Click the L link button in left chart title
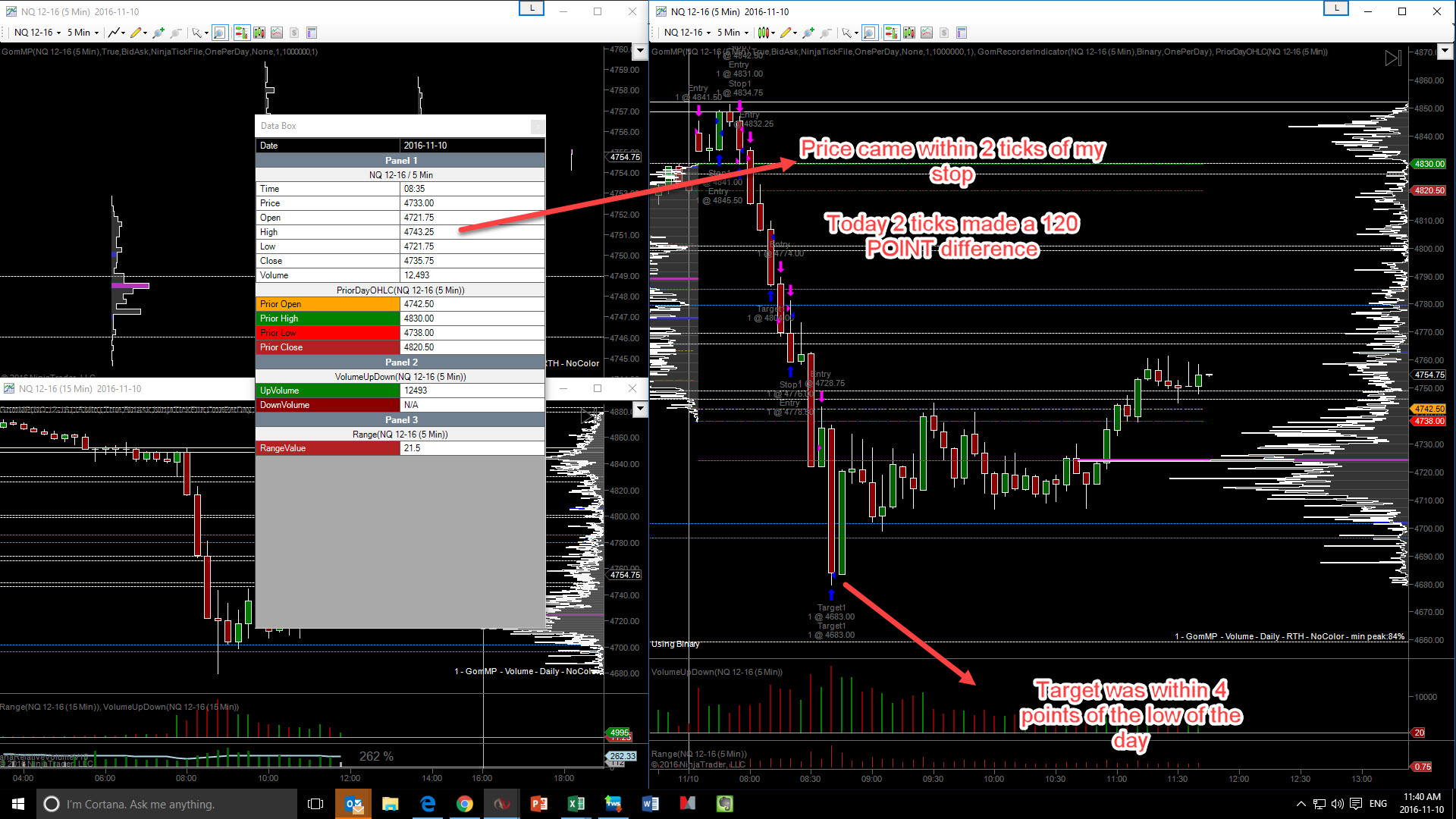The height and width of the screenshot is (819, 1456). tap(532, 8)
